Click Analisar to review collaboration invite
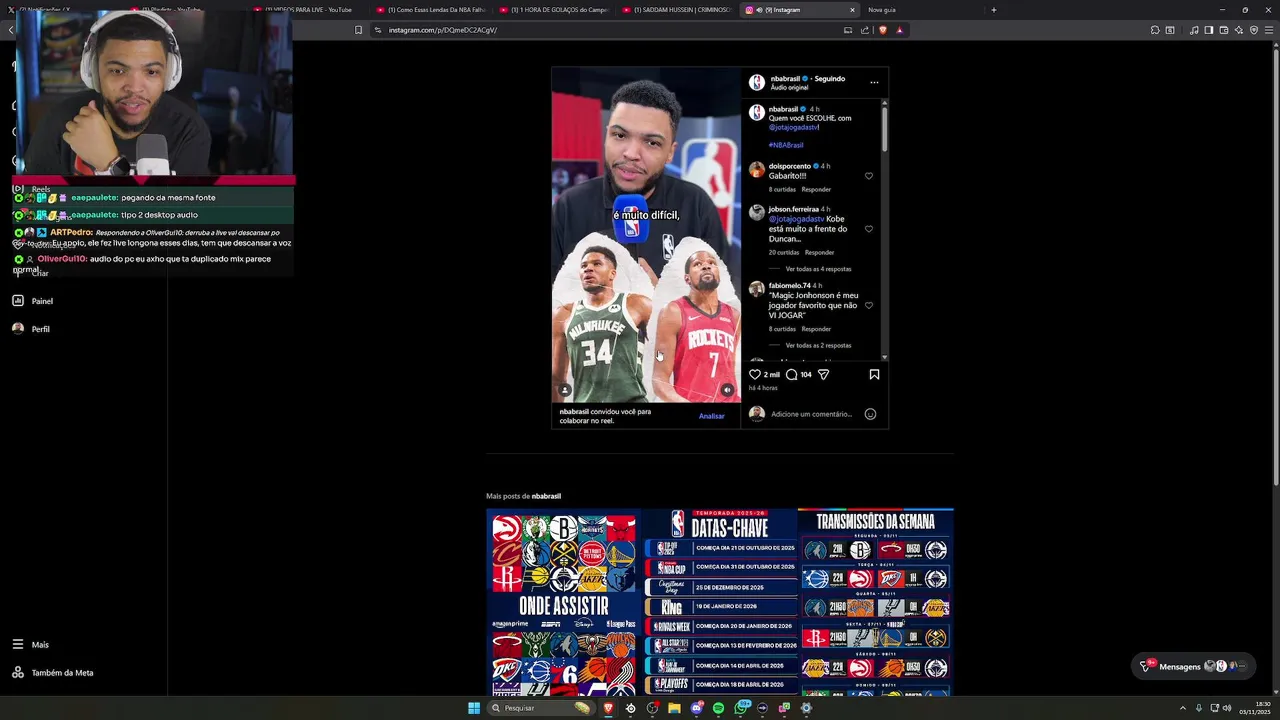The image size is (1280, 720). pyautogui.click(x=711, y=416)
